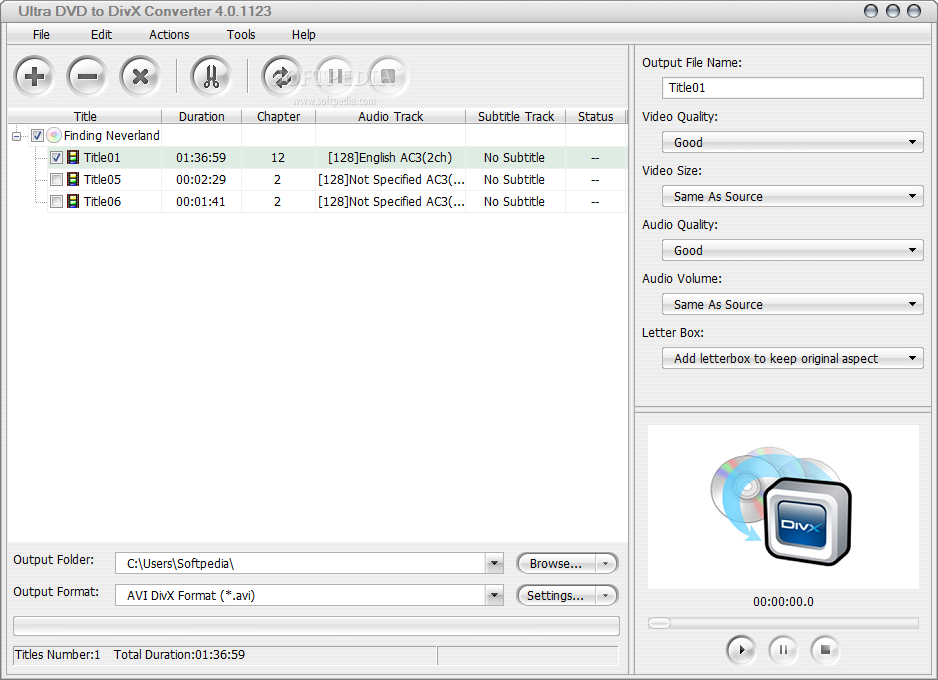Click the 00:00:00.0 preview time readout
This screenshot has width=938, height=680.
tap(783, 602)
